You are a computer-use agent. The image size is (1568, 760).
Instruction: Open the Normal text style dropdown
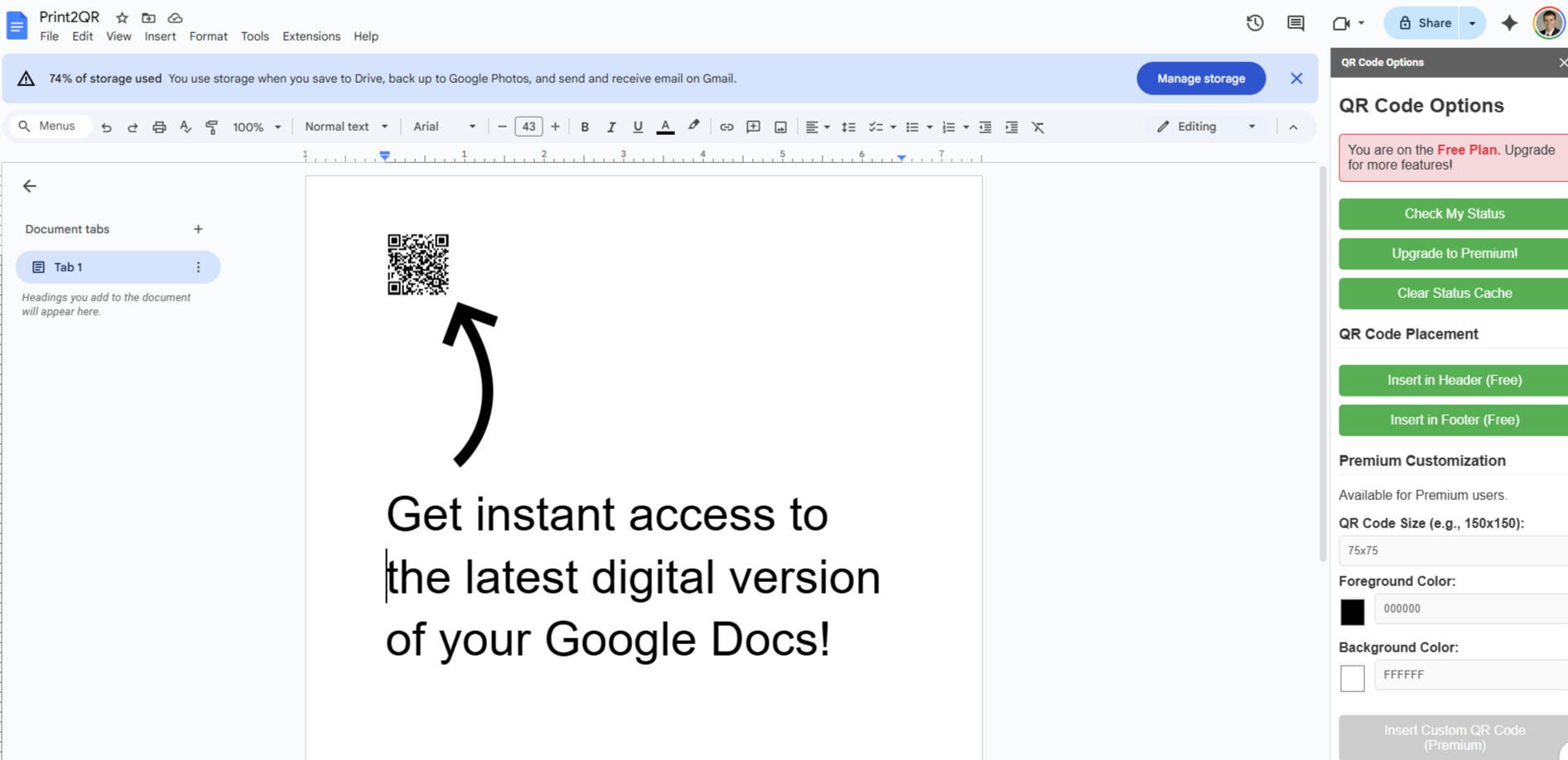[345, 127]
